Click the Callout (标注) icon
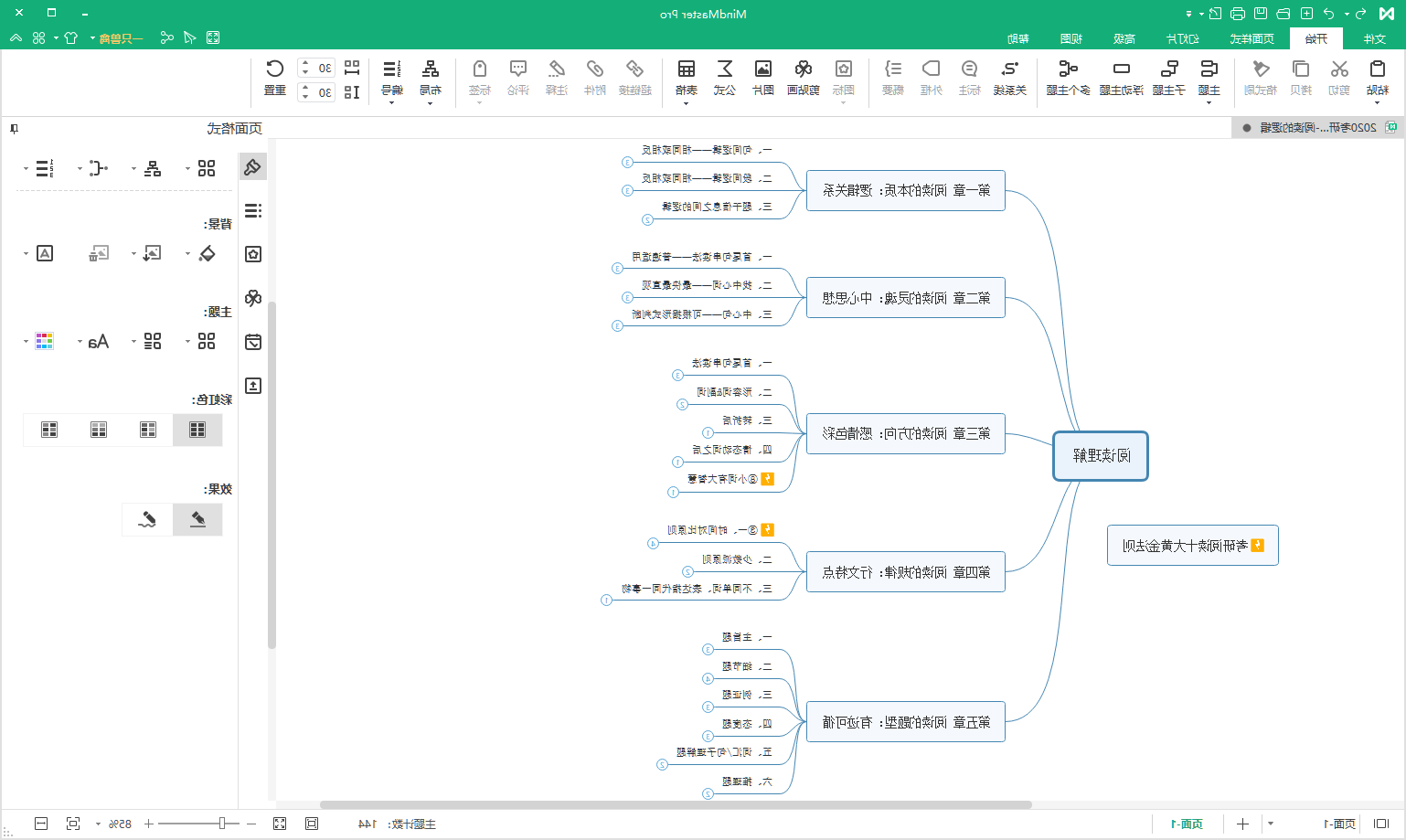Screen dimensions: 1406x840 pyautogui.click(x=970, y=69)
